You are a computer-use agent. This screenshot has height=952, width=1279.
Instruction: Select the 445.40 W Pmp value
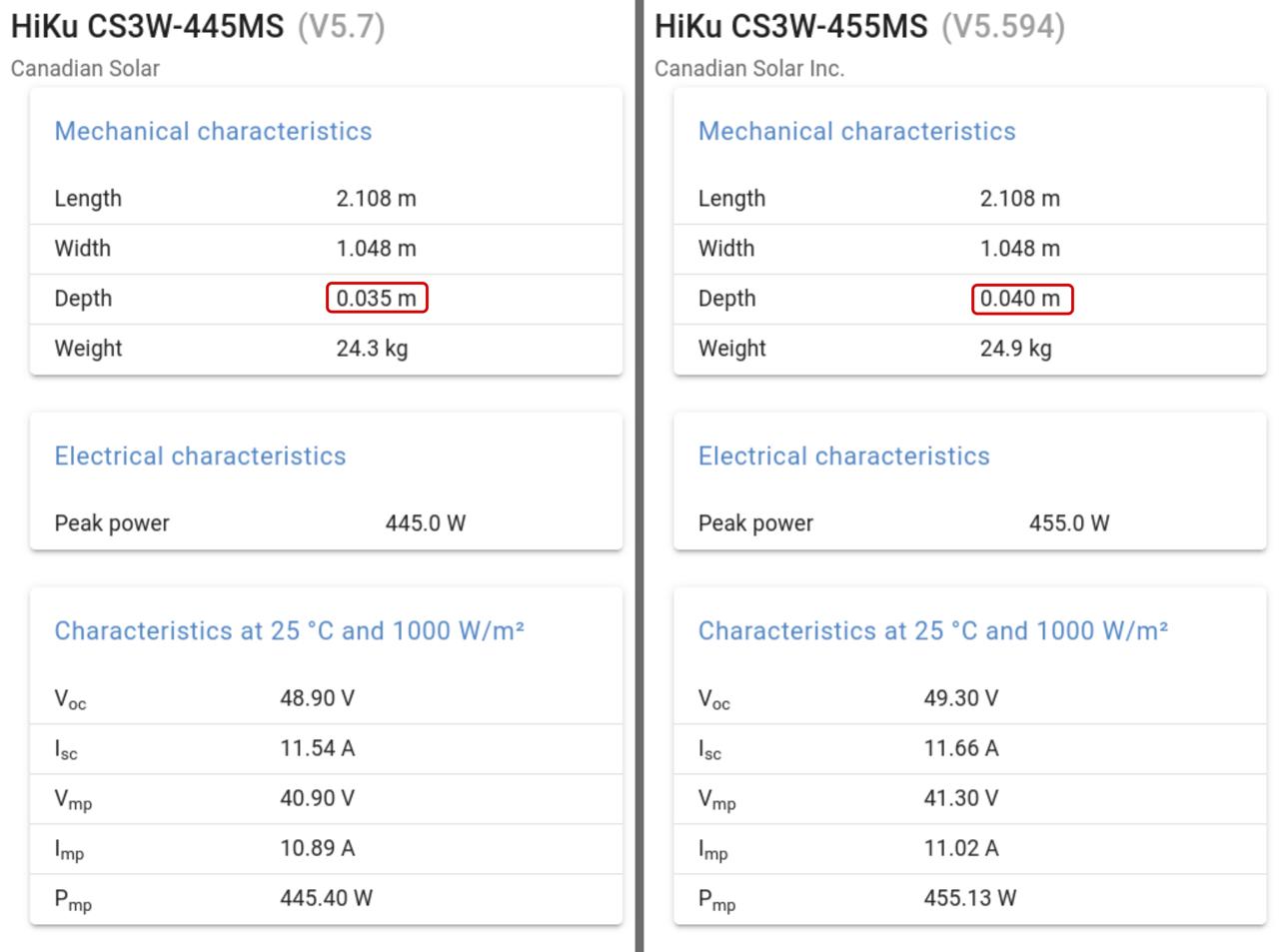click(x=326, y=898)
